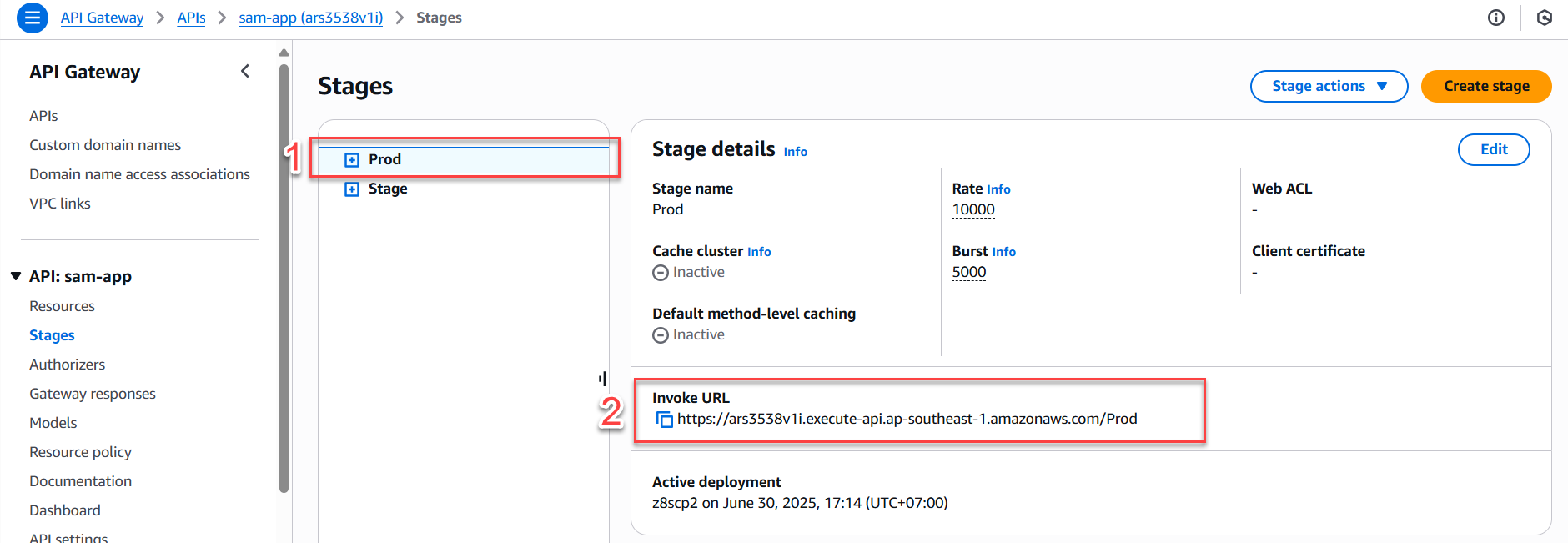Image resolution: width=1568 pixels, height=543 pixels.
Task: Collapse the API Gateway side panel
Action: click(x=245, y=72)
